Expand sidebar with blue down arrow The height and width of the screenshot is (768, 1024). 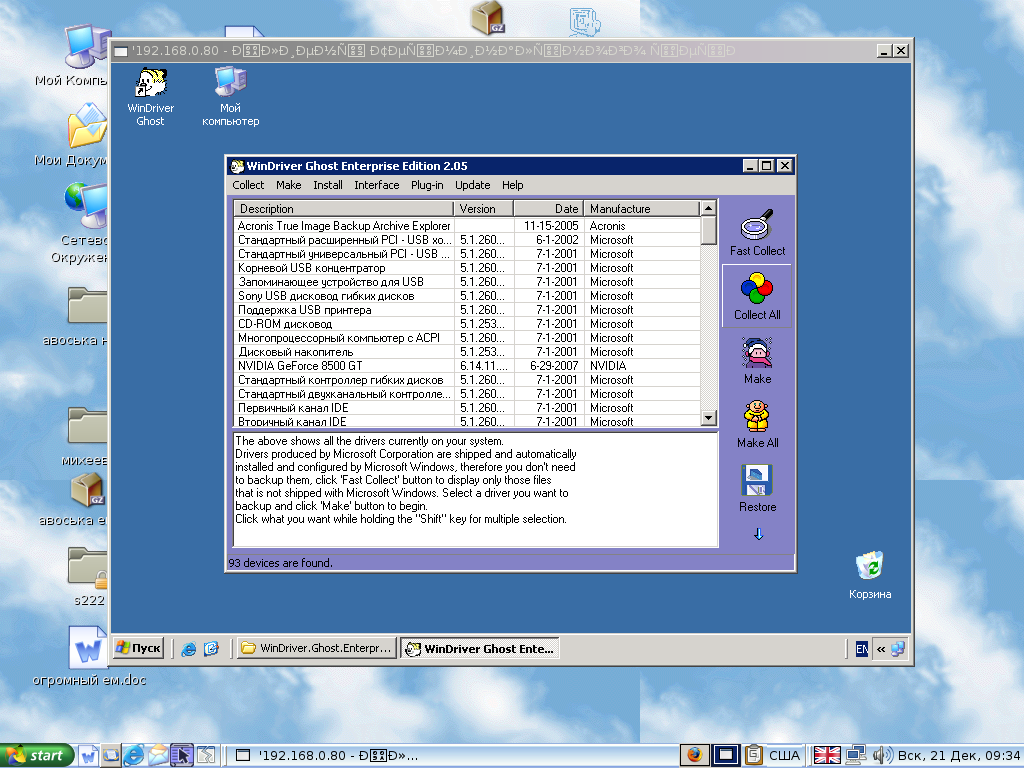[758, 534]
